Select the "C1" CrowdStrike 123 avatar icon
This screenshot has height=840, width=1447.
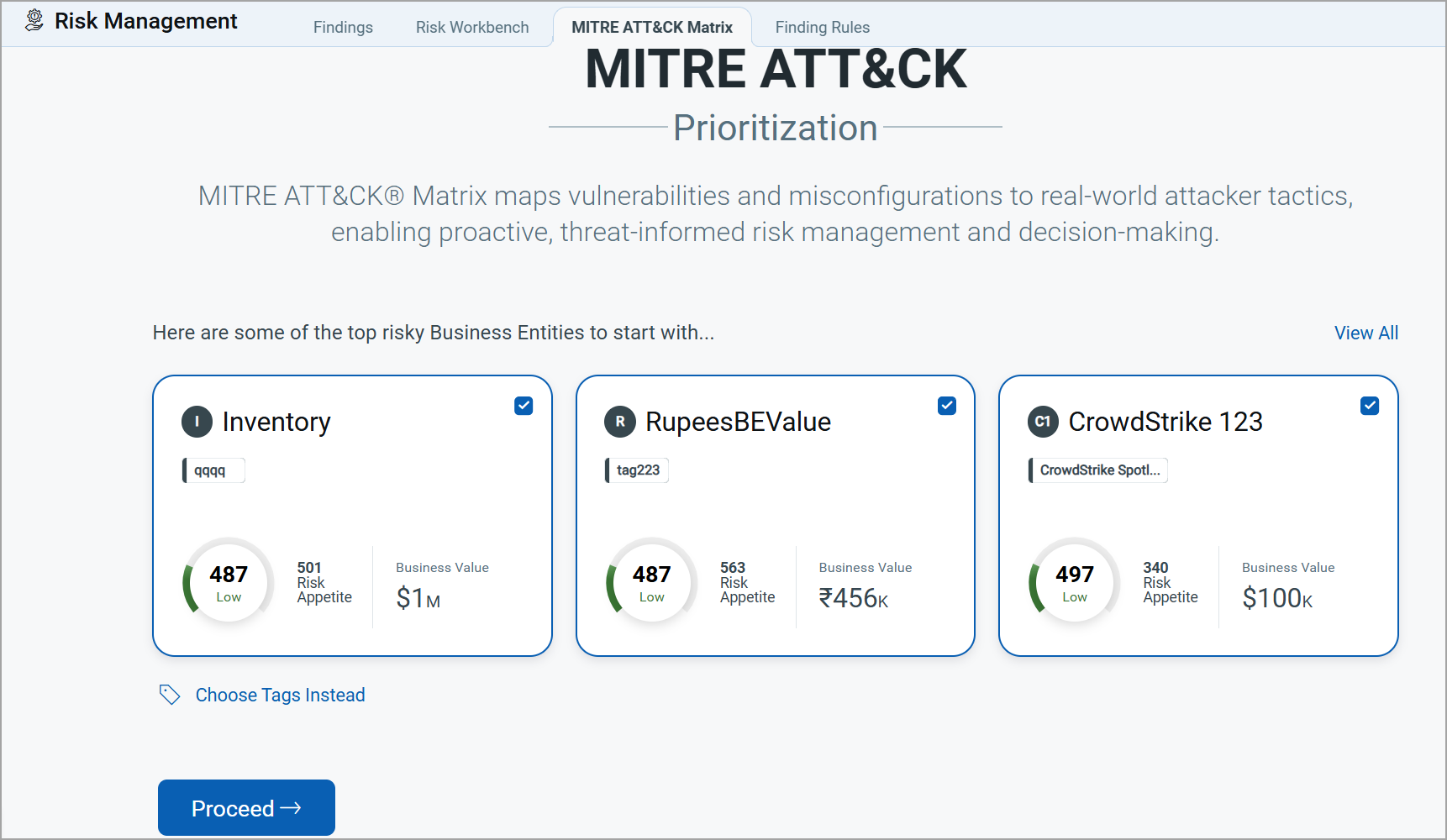[x=1043, y=423]
